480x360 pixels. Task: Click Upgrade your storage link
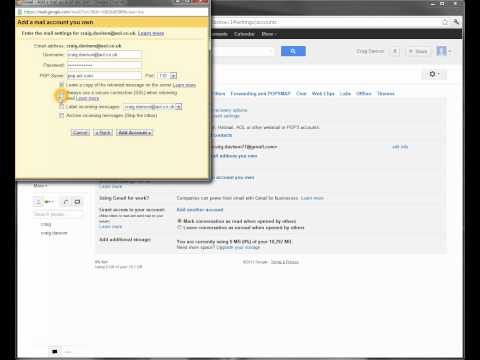238,247
